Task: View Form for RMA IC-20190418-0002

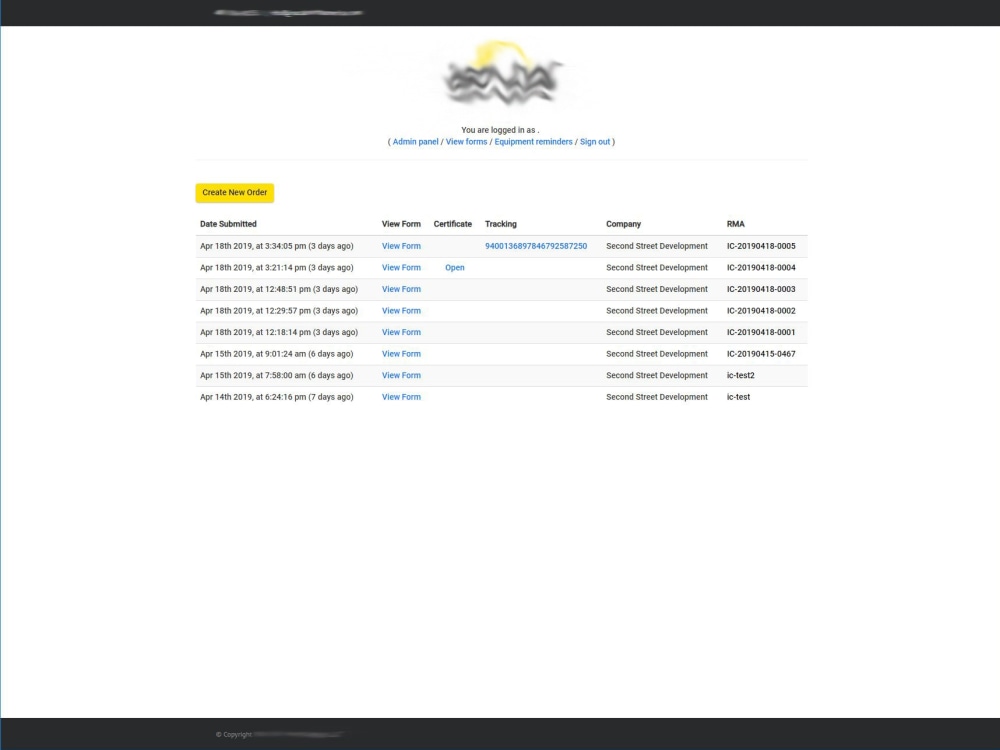Action: 401,311
